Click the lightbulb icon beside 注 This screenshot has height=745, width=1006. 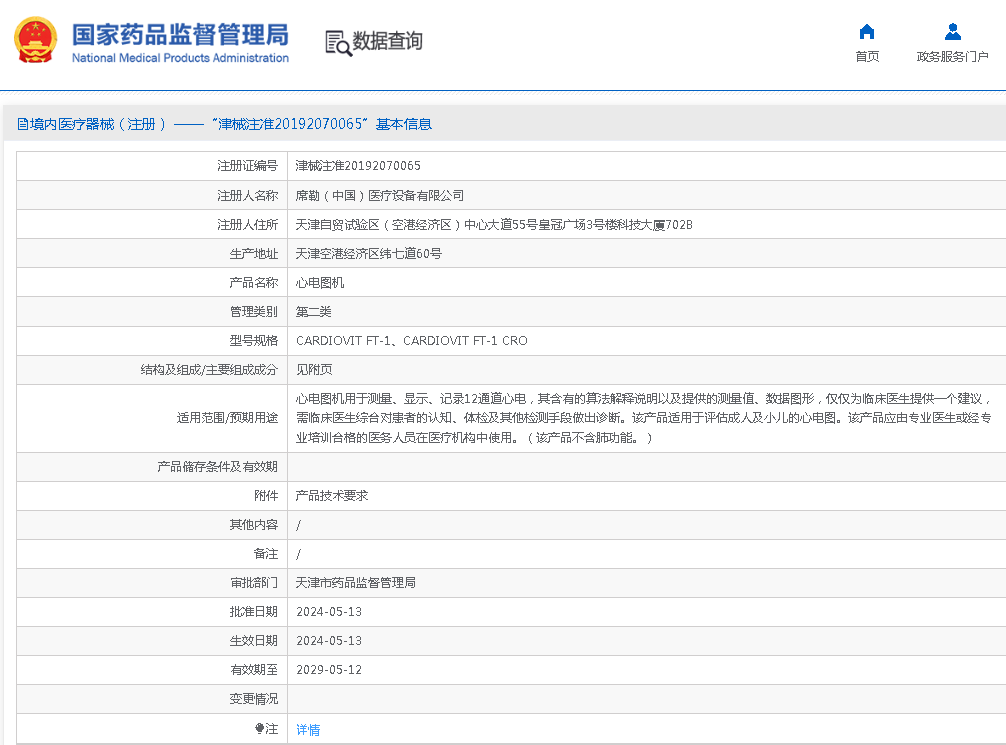tap(260, 729)
